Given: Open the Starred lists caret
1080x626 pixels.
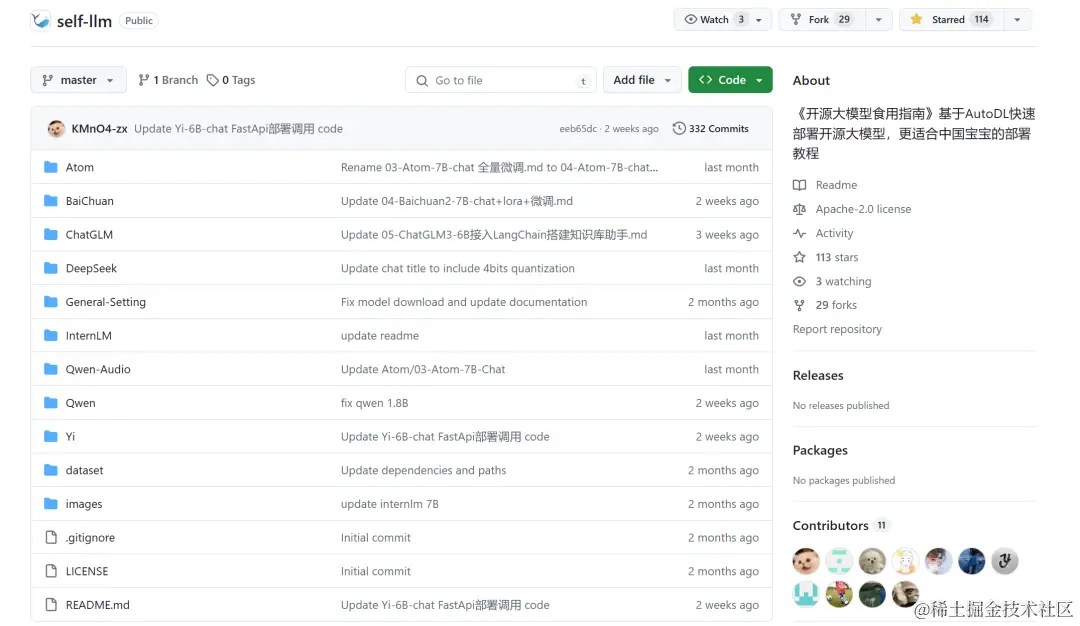Looking at the screenshot, I should (1017, 20).
